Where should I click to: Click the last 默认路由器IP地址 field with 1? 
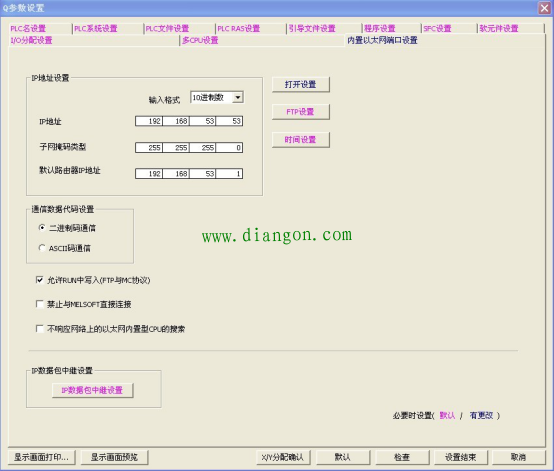point(229,174)
